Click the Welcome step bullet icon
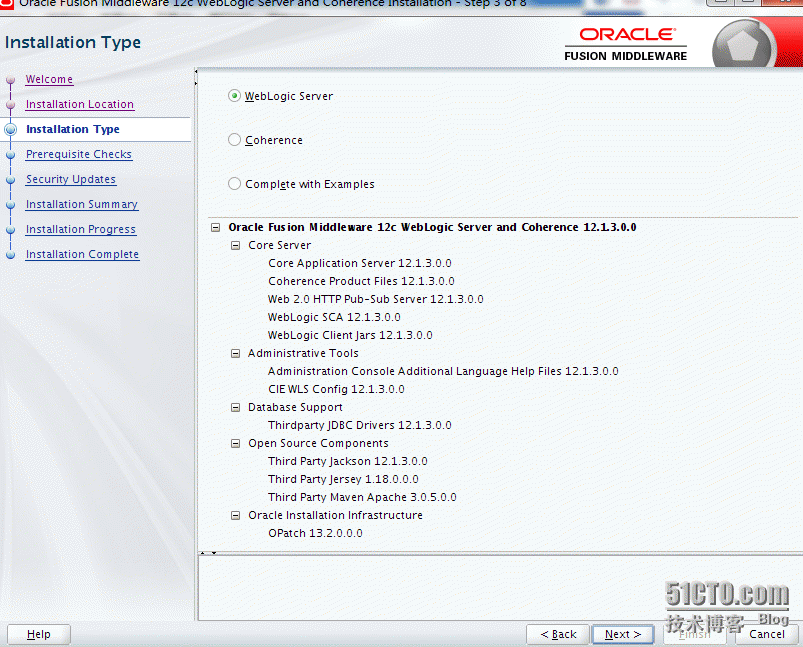The height and width of the screenshot is (647, 803). pos(11,80)
